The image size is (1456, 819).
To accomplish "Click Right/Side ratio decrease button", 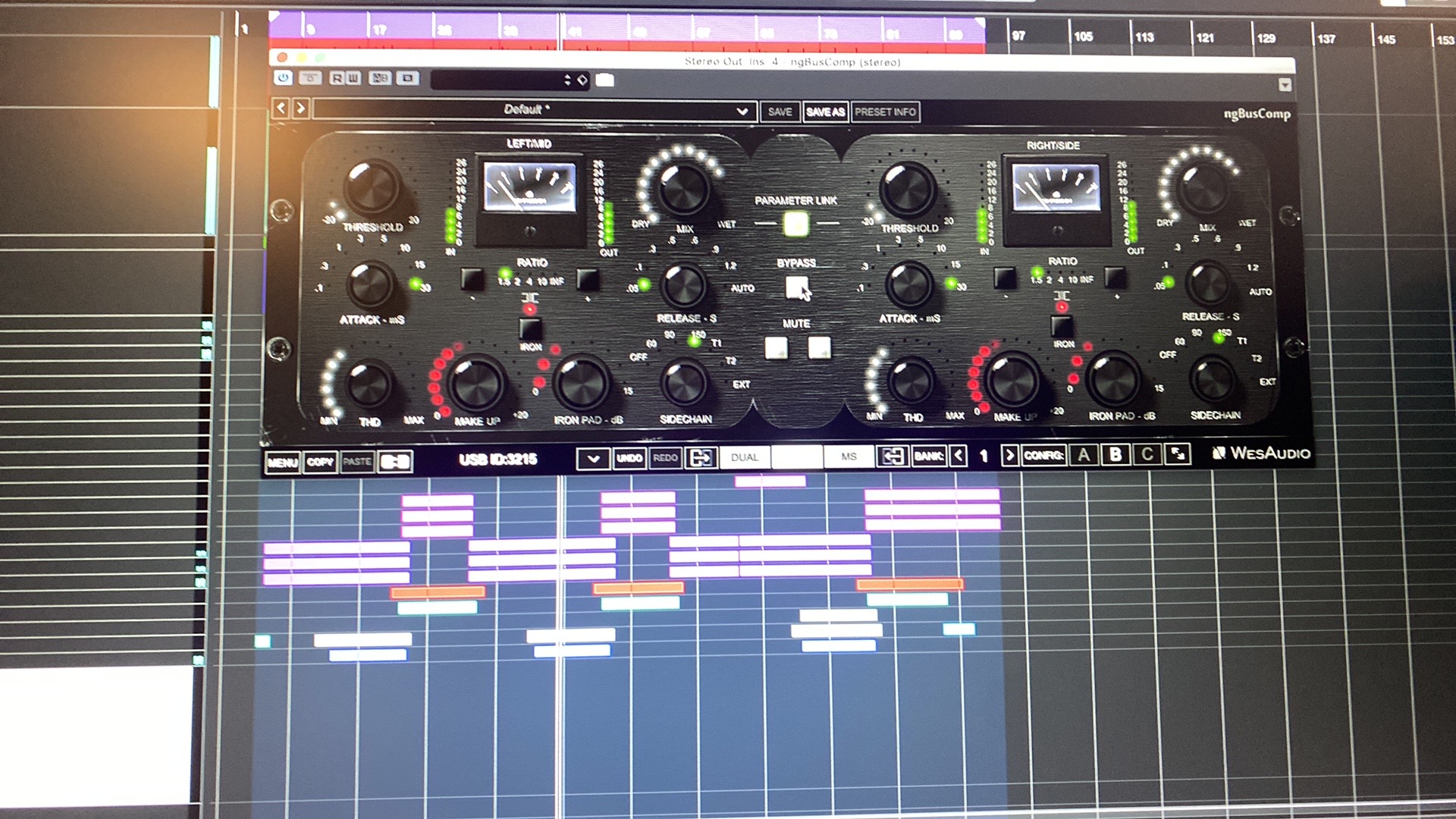I will click(1005, 278).
